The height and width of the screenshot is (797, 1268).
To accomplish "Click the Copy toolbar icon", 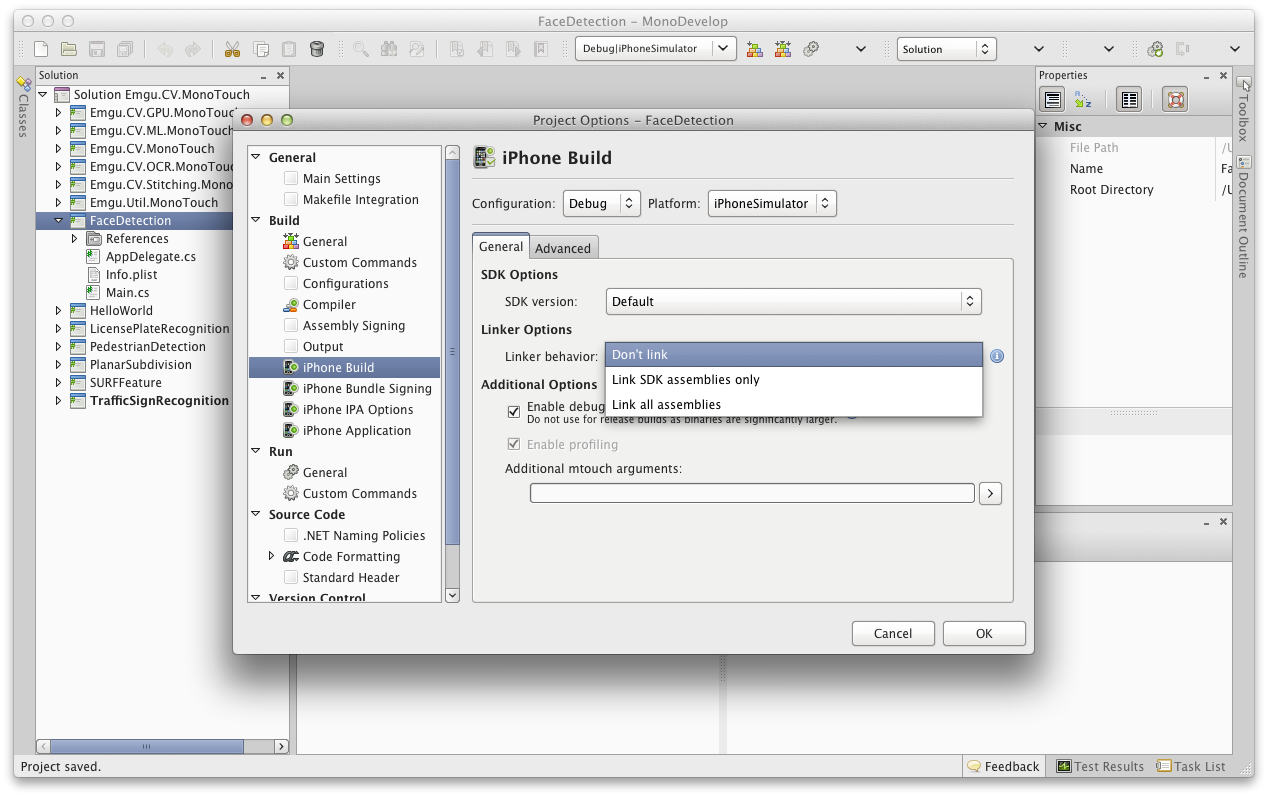I will point(261,48).
